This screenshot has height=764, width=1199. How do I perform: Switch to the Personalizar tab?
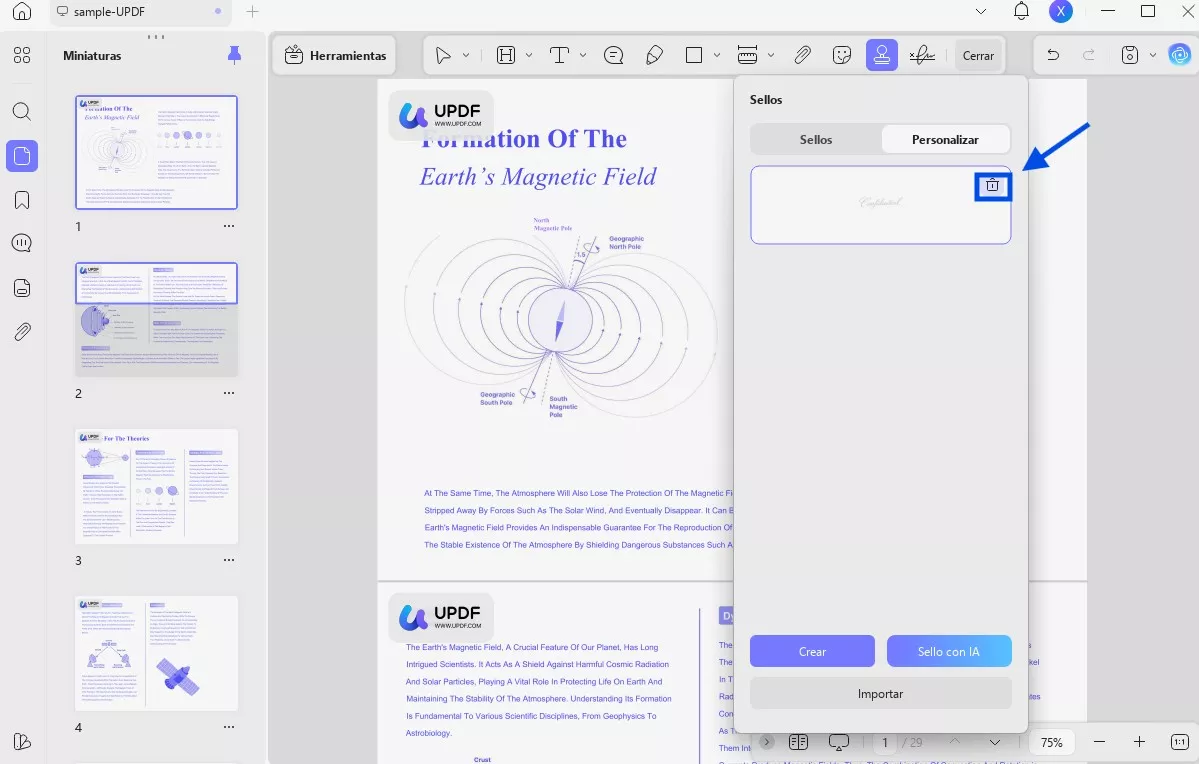coord(945,140)
